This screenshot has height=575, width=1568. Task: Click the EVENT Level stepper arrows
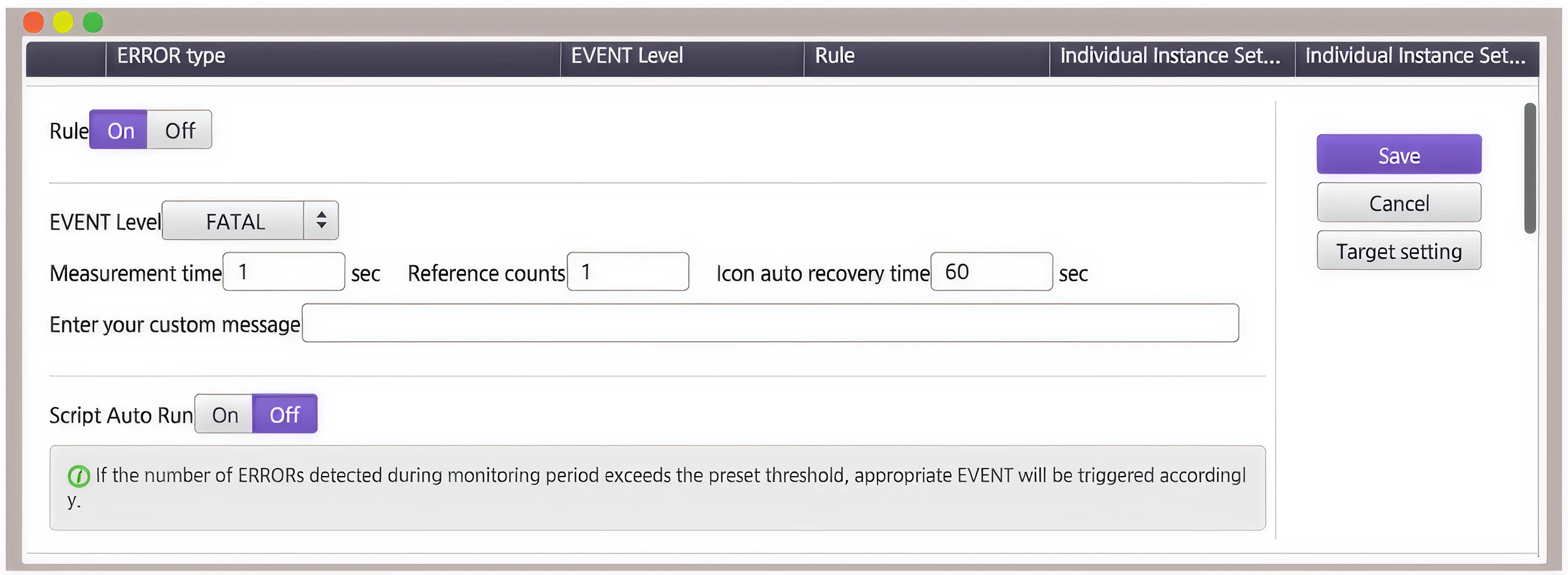321,220
